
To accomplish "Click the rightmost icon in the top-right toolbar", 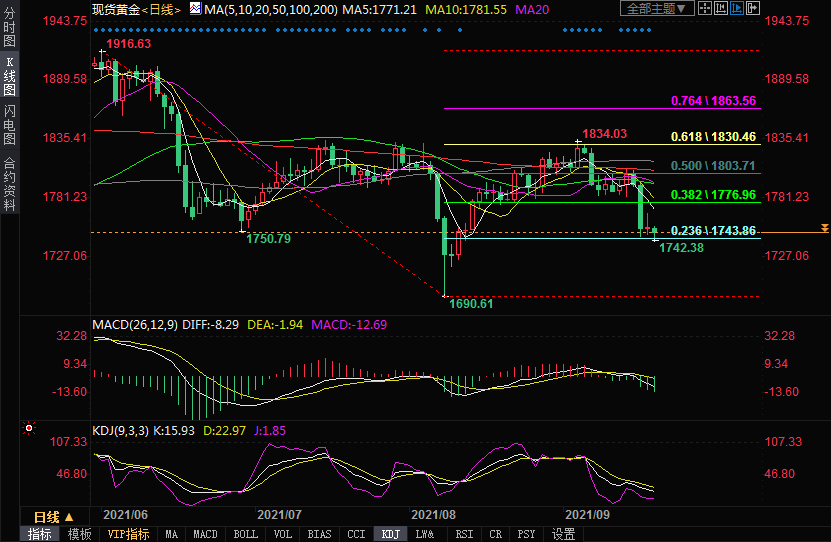I will point(753,9).
